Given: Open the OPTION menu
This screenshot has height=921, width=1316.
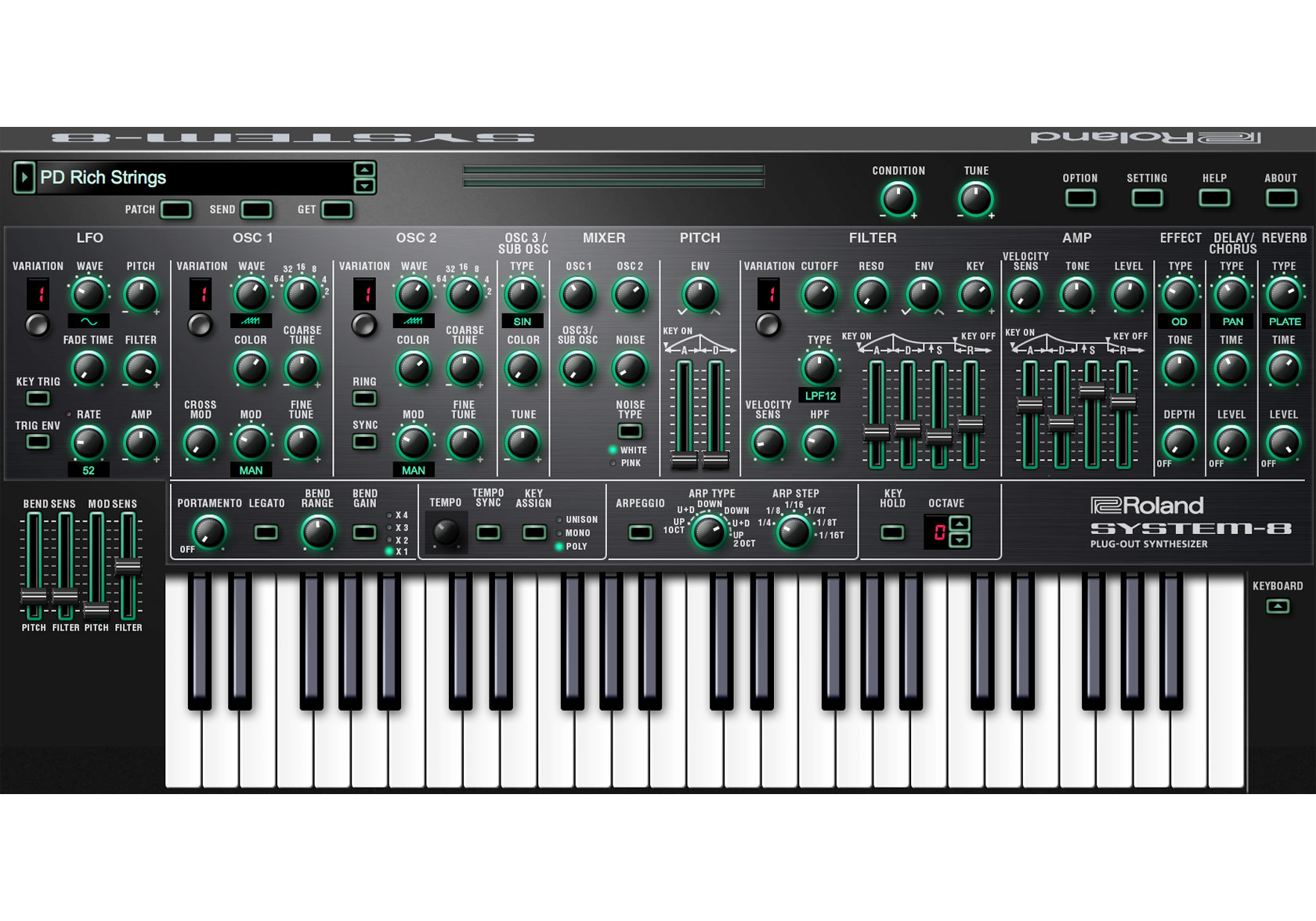Looking at the screenshot, I should coord(1080,198).
